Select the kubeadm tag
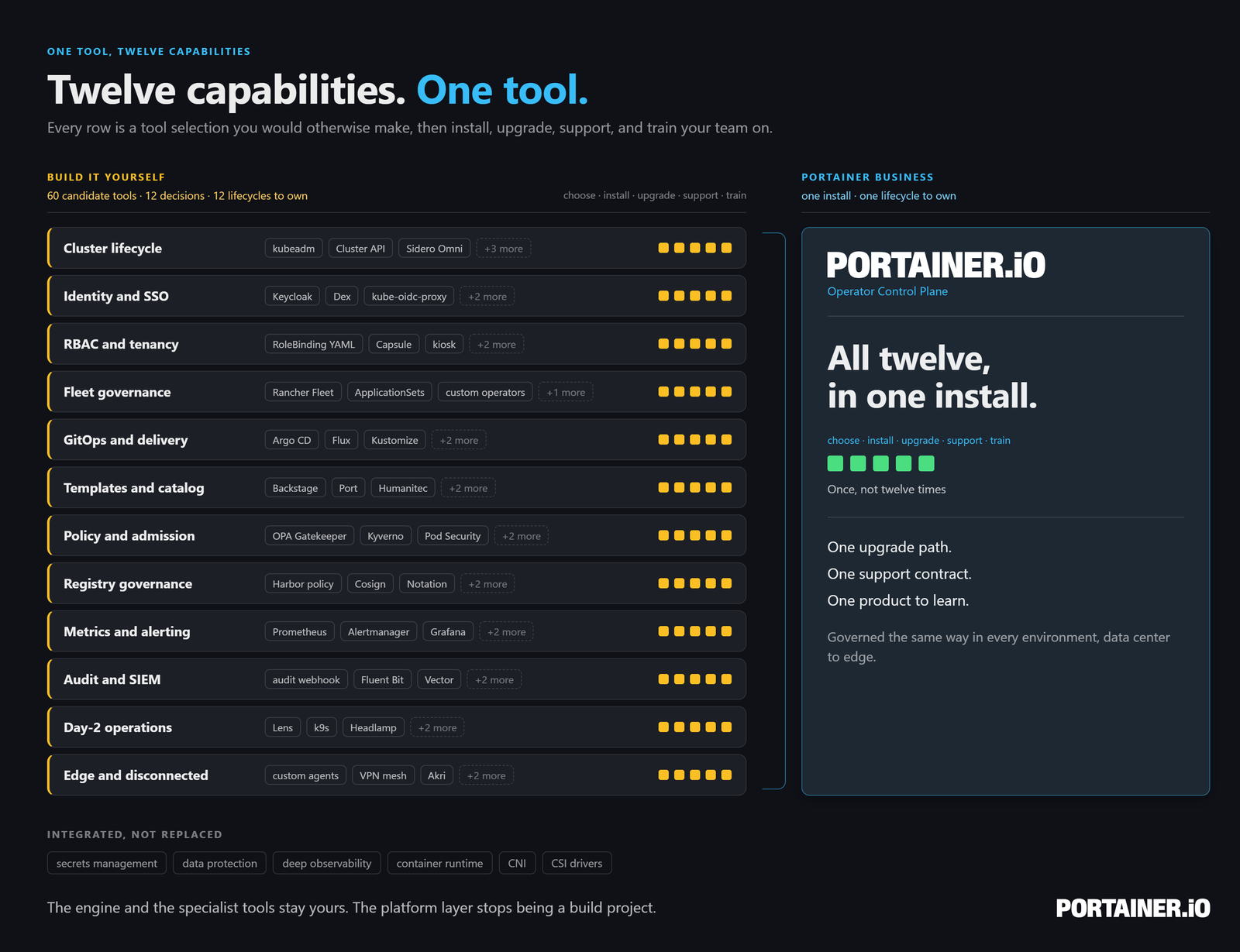 [x=293, y=249]
